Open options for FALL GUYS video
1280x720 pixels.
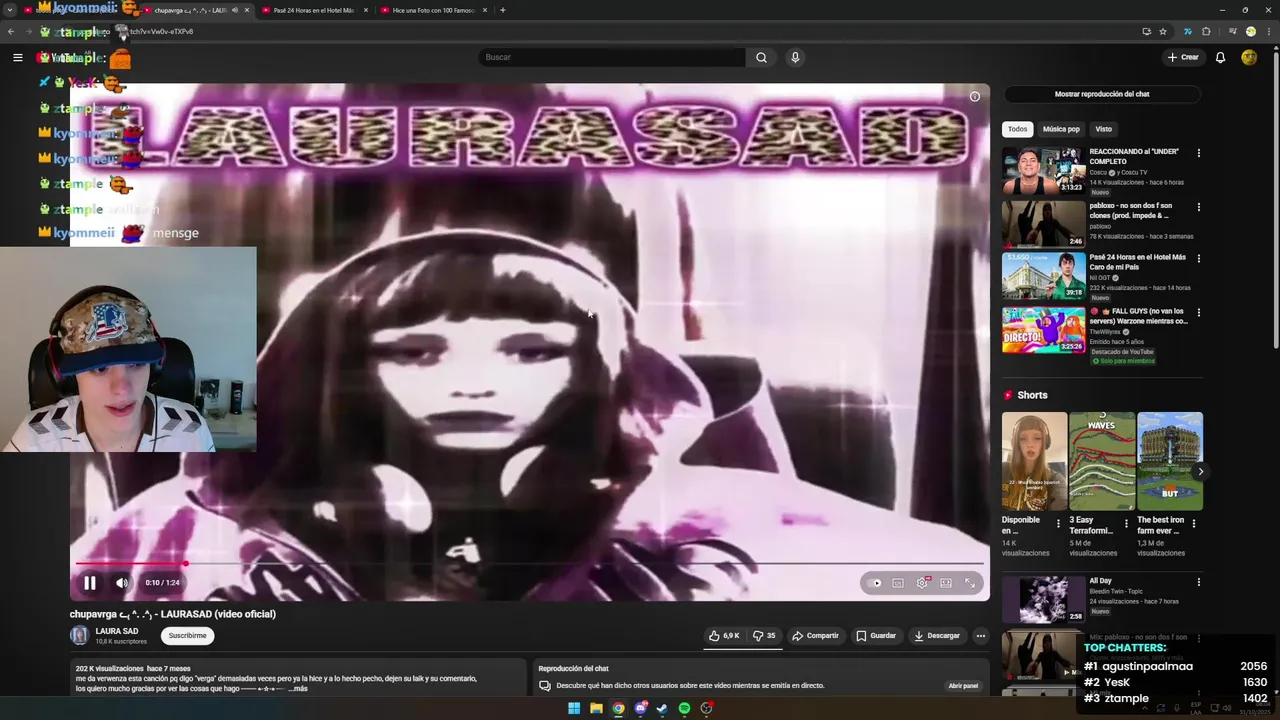click(x=1198, y=312)
